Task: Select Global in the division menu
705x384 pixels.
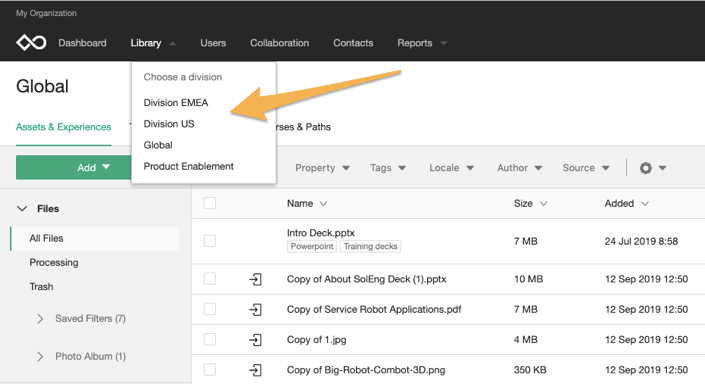Action: (x=158, y=145)
